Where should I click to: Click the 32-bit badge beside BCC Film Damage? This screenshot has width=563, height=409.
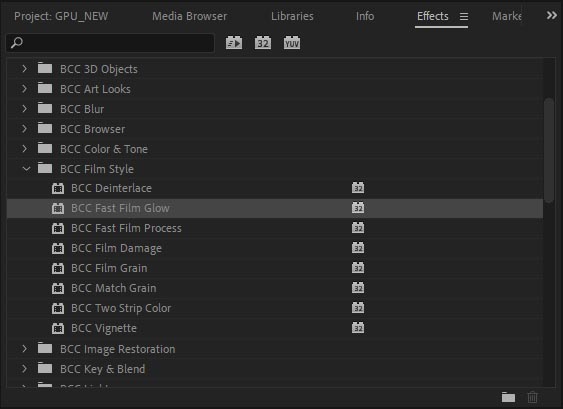coord(358,248)
